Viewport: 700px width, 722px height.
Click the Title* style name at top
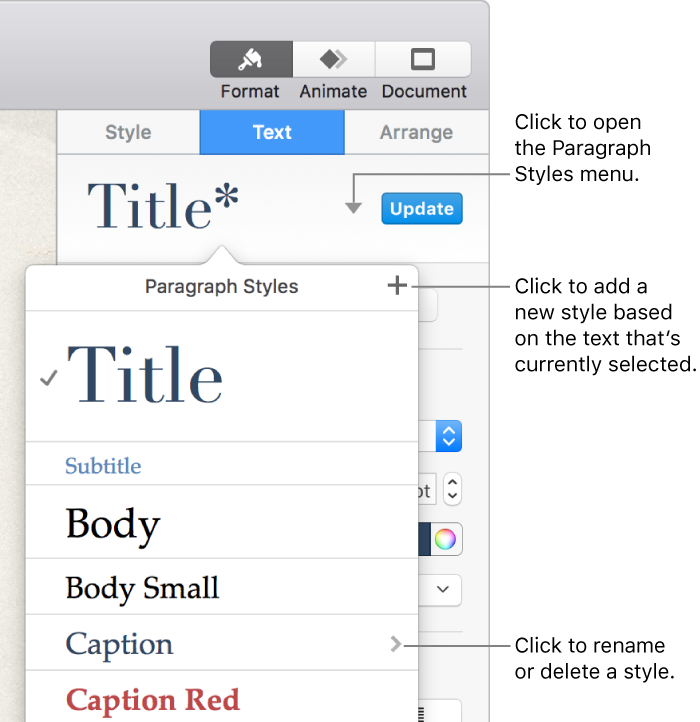point(163,206)
